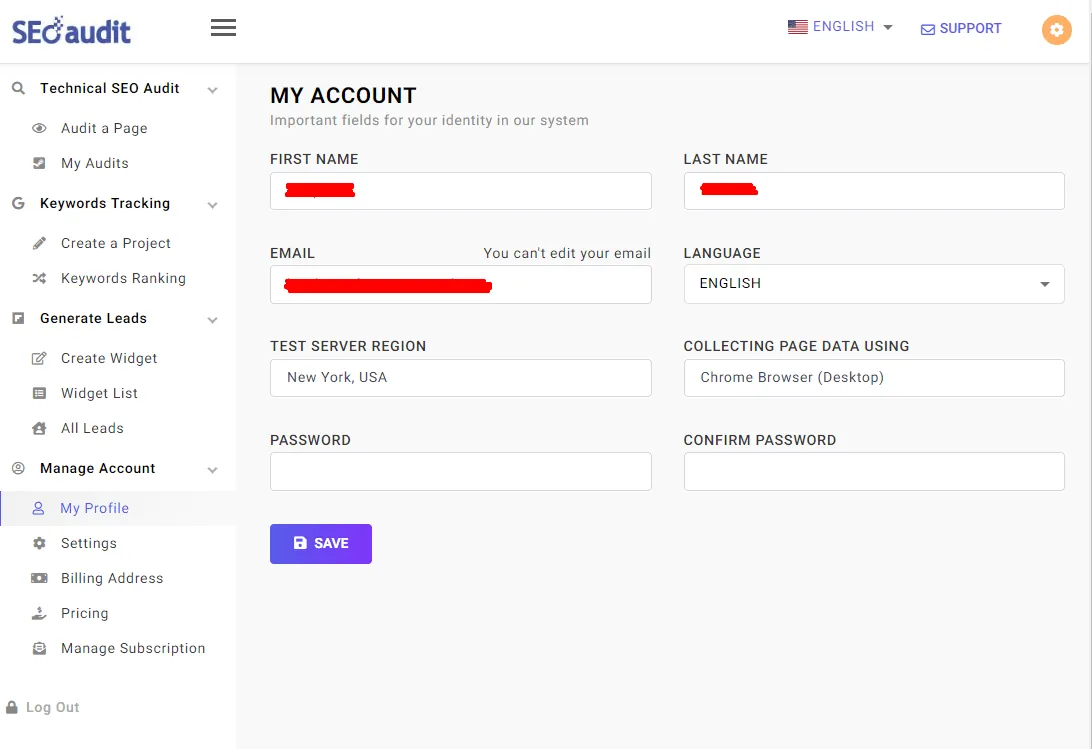The height and width of the screenshot is (749, 1092).
Task: Click the SUPPORT link
Action: pyautogui.click(x=961, y=29)
